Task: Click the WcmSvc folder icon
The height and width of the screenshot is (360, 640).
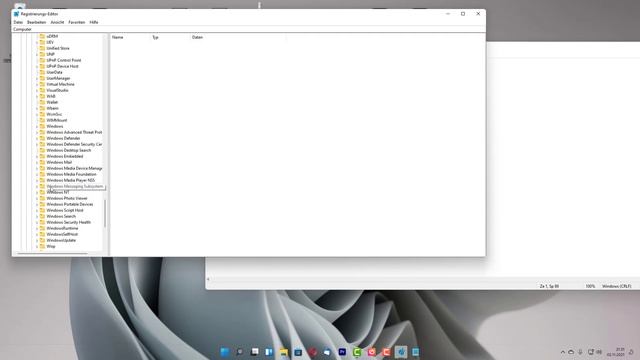Action: click(x=42, y=114)
